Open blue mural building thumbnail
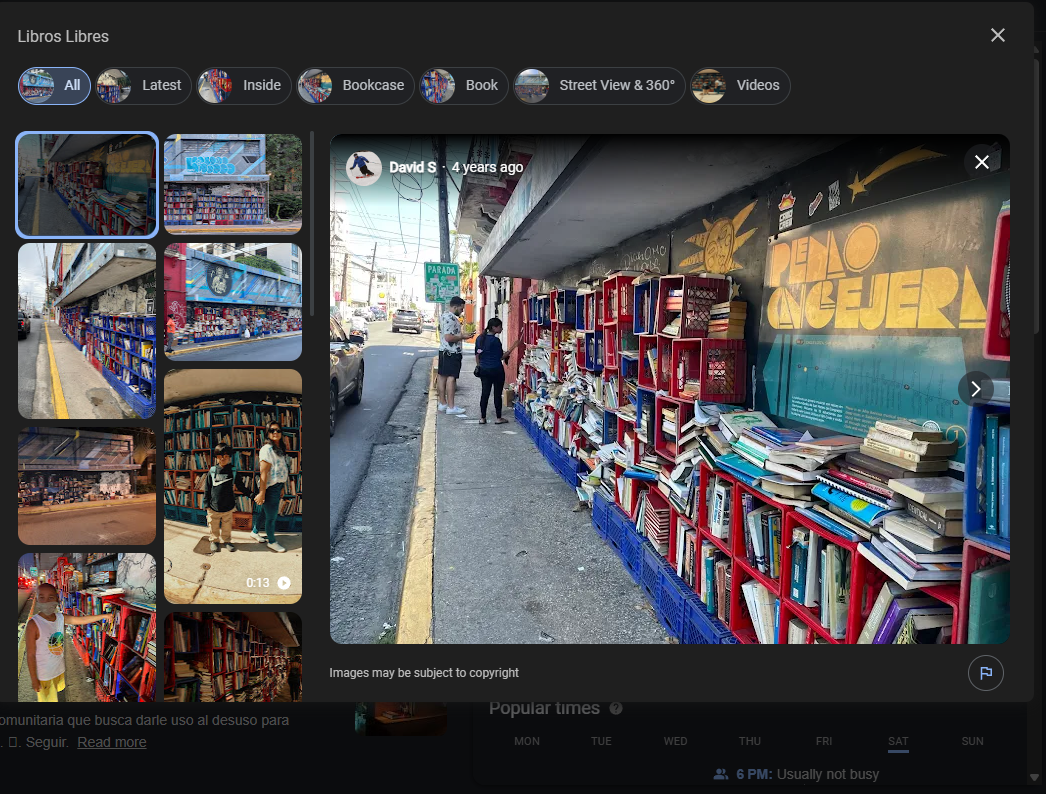The width and height of the screenshot is (1046, 794). (233, 301)
